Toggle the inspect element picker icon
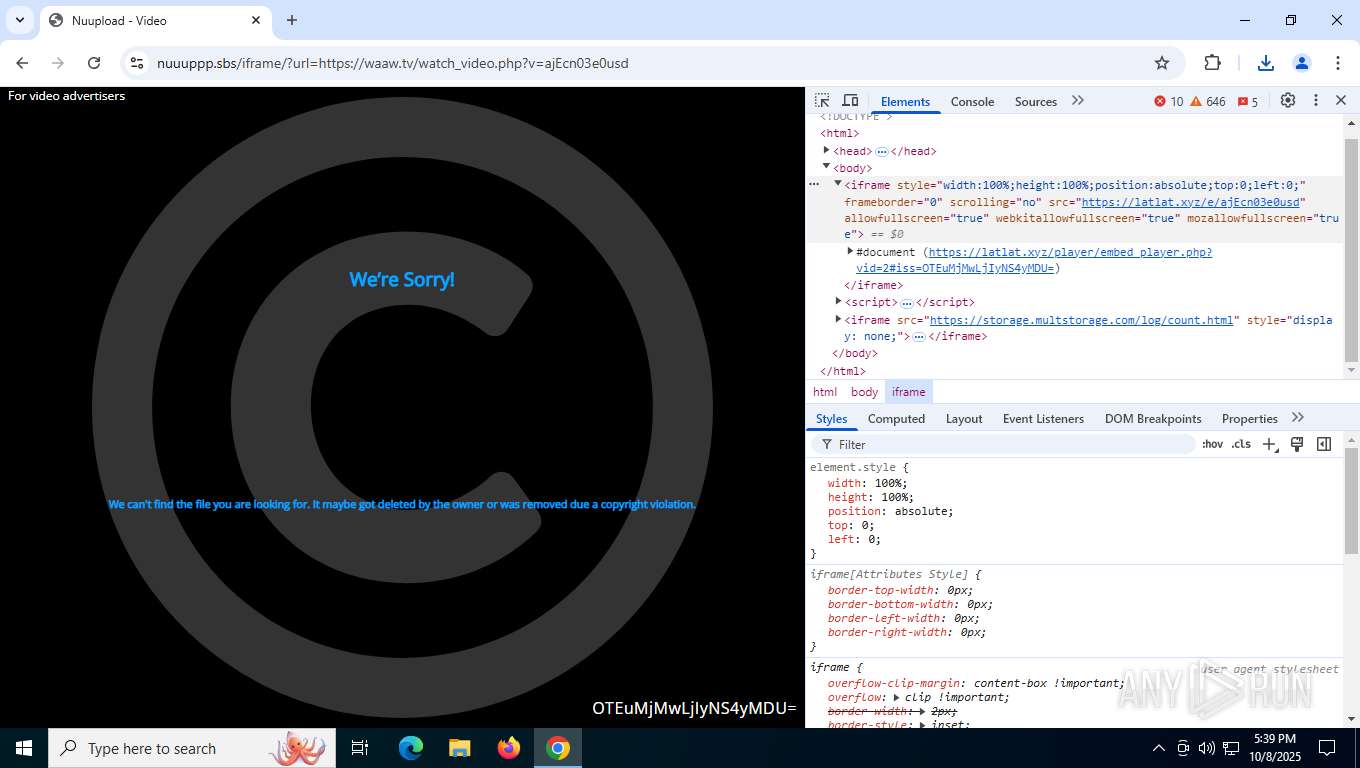Image resolution: width=1360 pixels, height=768 pixels. 822,101
